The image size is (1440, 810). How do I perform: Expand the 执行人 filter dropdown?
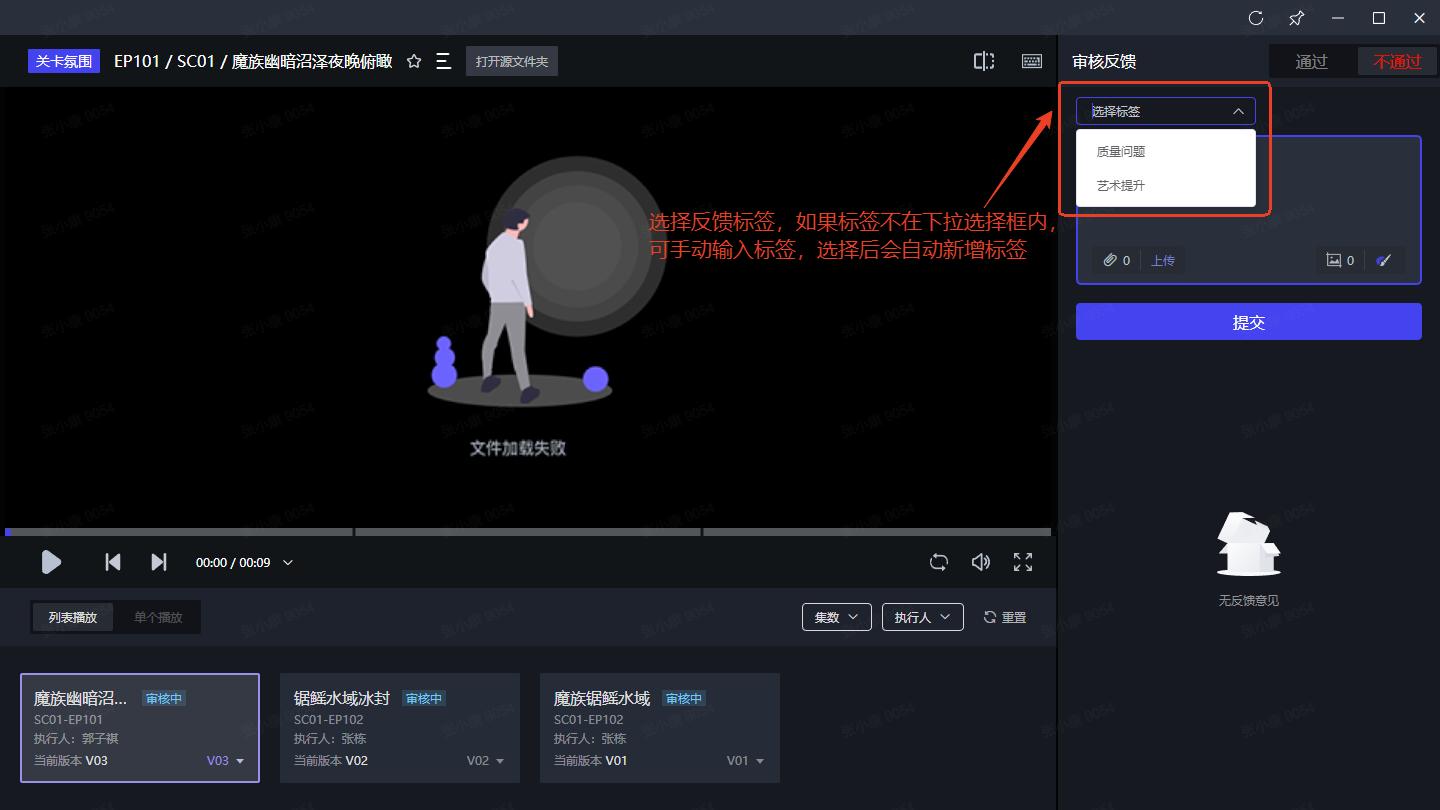tap(922, 617)
